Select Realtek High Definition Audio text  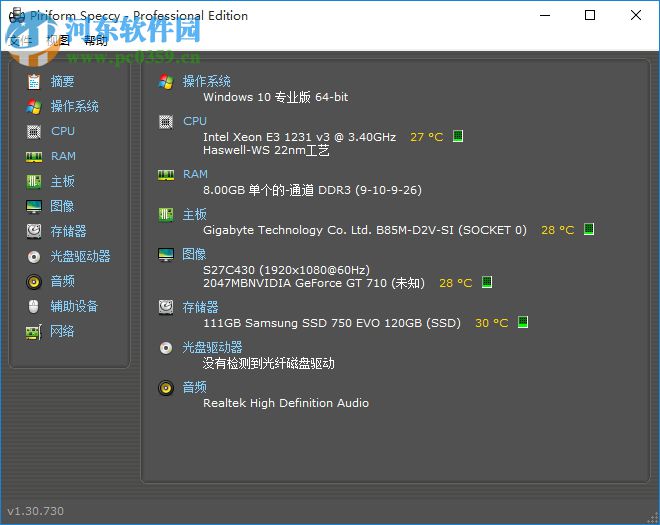(x=286, y=403)
